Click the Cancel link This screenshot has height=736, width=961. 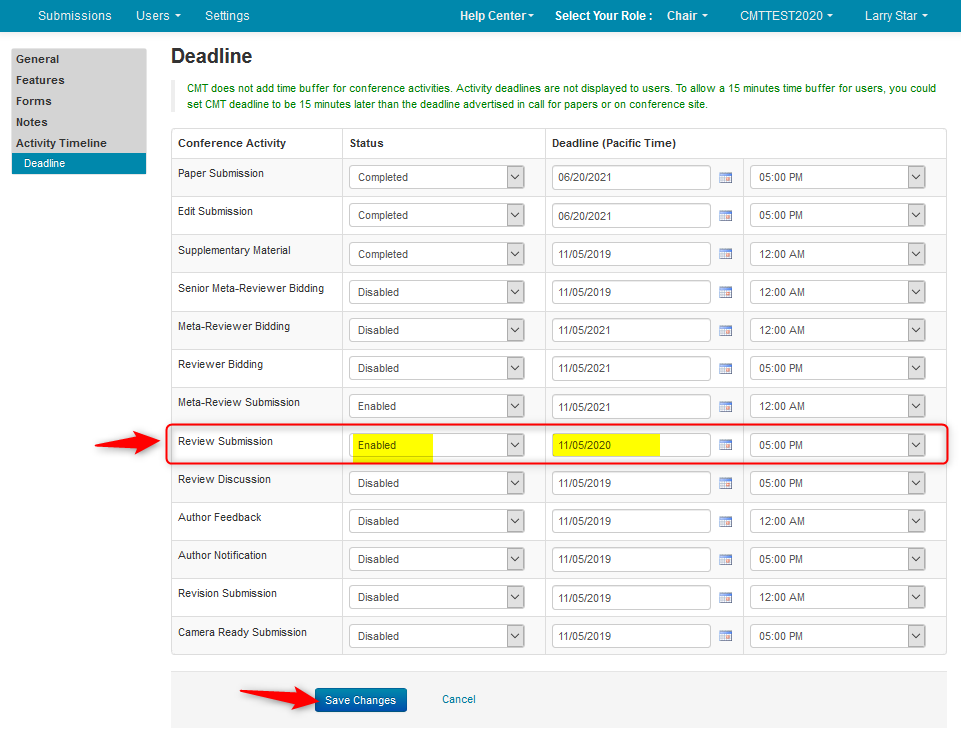(459, 700)
